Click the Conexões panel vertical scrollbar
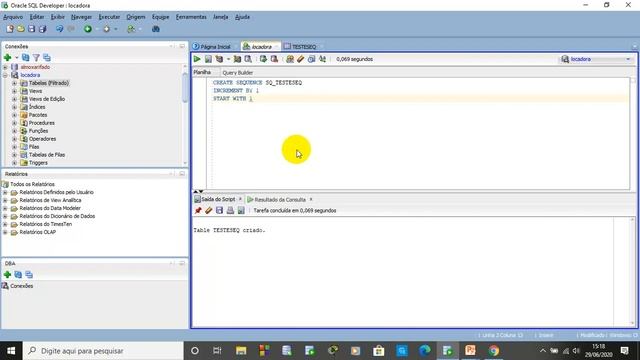Image resolution: width=640 pixels, height=360 pixels. coord(185,88)
